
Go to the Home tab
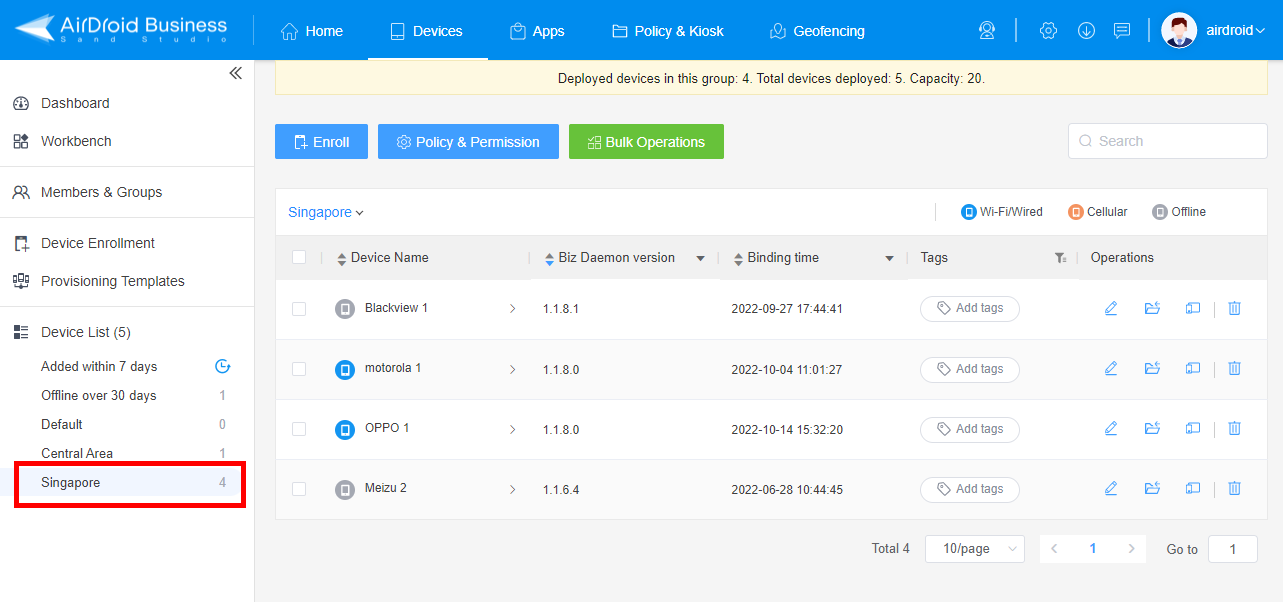click(x=312, y=31)
